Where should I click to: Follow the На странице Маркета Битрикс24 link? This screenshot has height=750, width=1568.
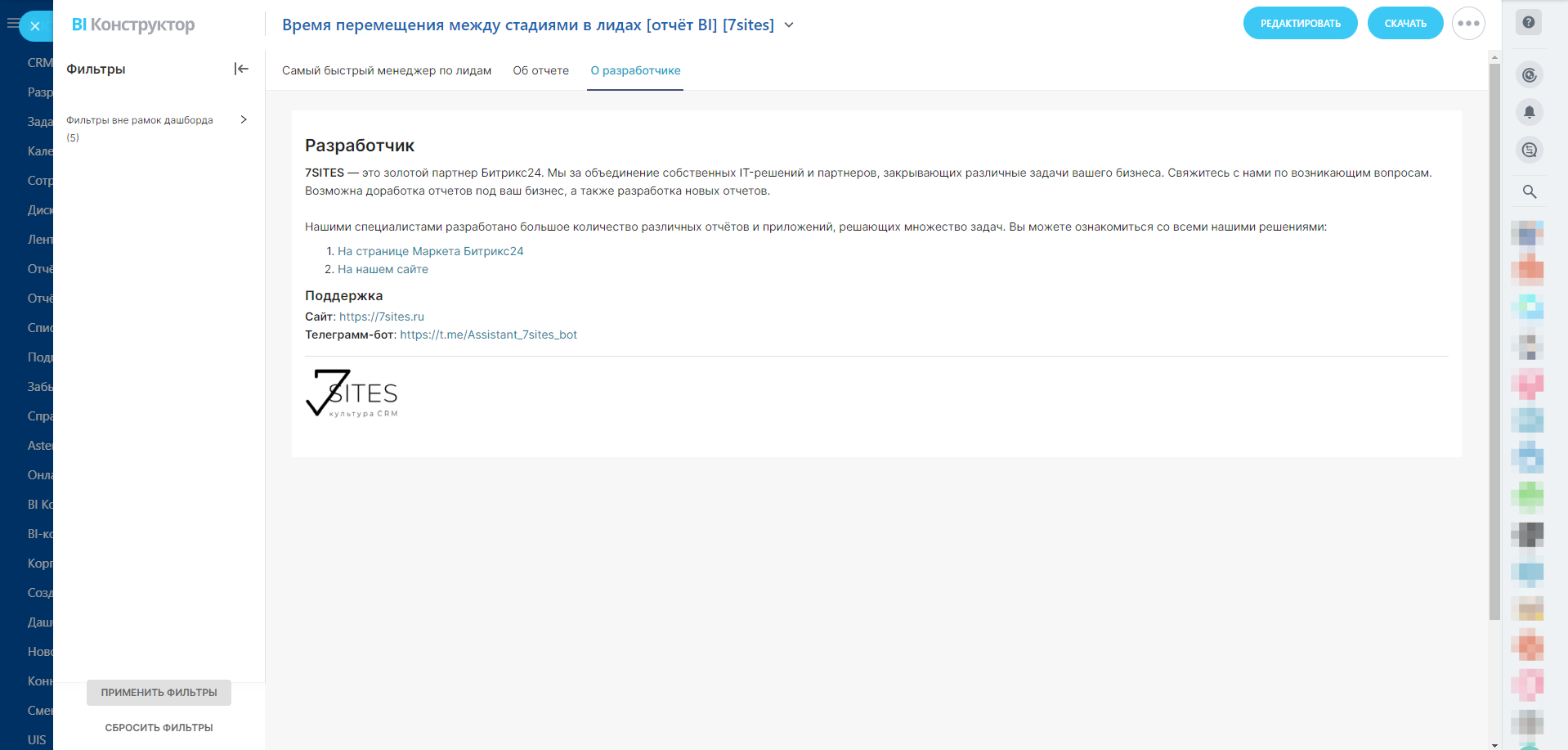(x=430, y=251)
